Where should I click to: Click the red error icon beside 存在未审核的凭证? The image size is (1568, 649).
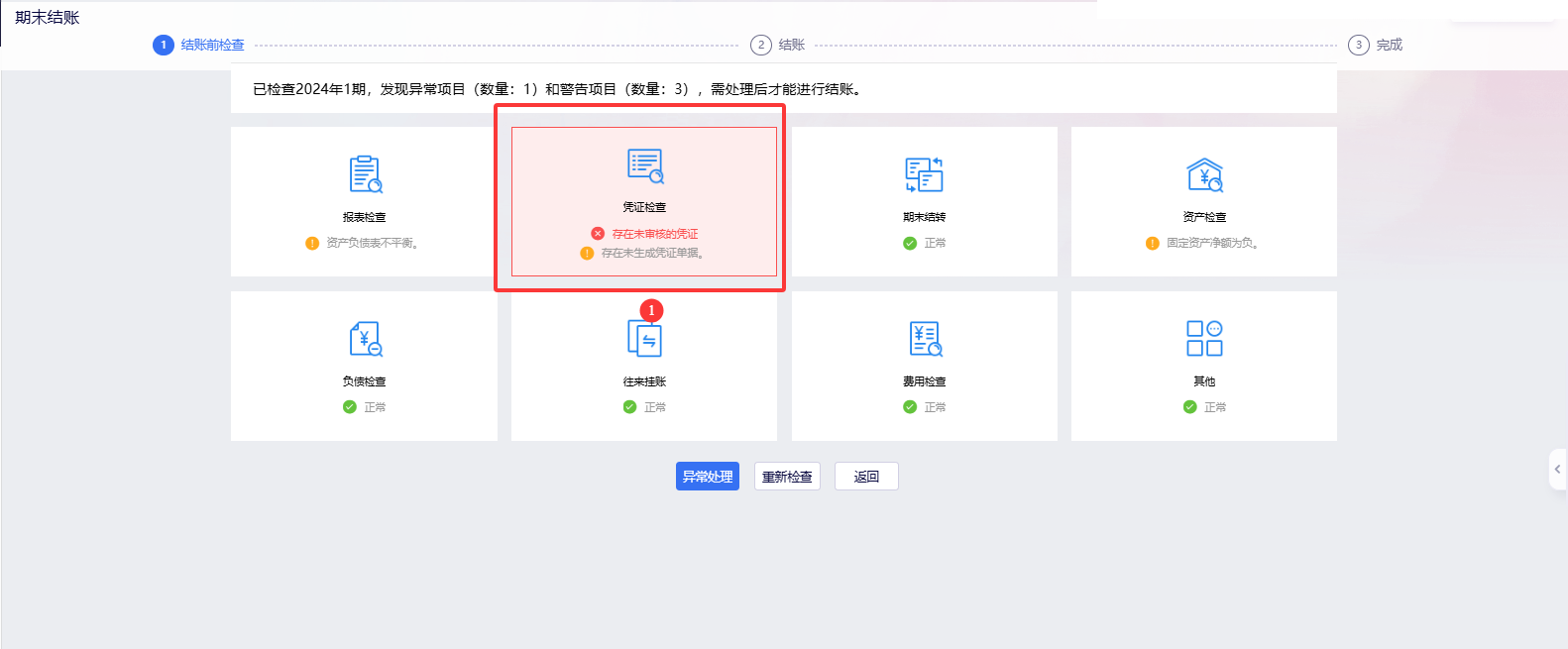[x=598, y=234]
